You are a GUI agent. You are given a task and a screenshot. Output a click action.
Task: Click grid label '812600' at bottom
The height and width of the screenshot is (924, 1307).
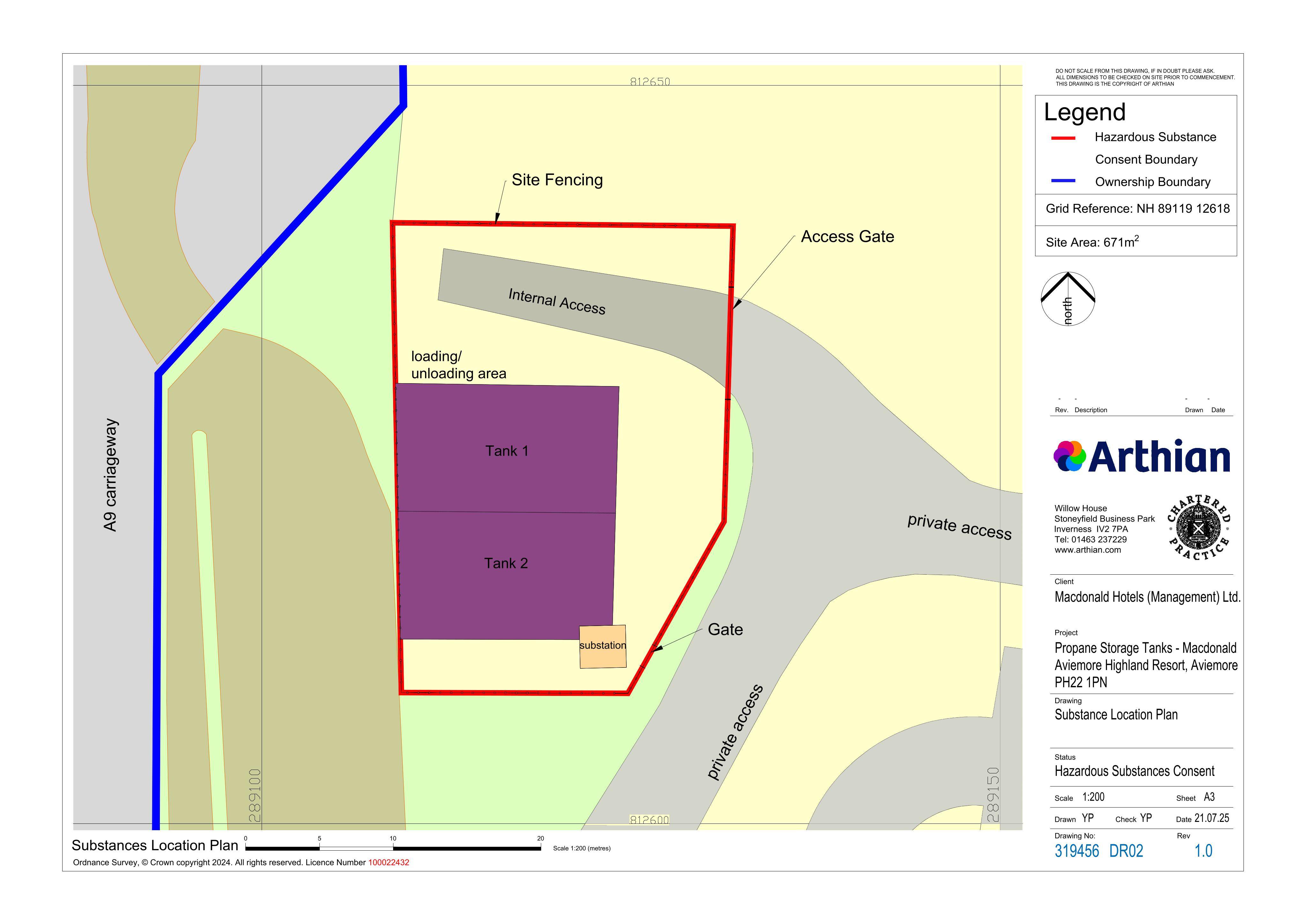[x=650, y=820]
